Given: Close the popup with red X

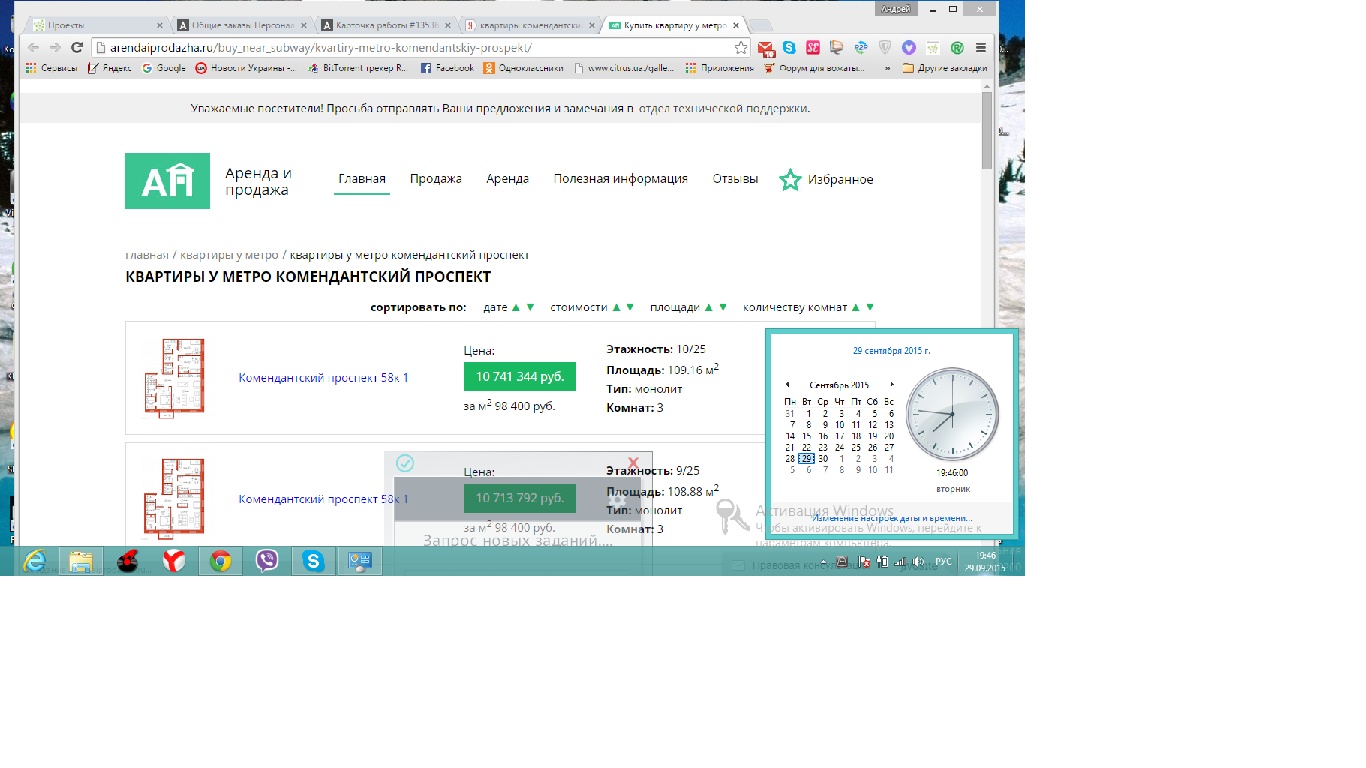Looking at the screenshot, I should click(633, 463).
